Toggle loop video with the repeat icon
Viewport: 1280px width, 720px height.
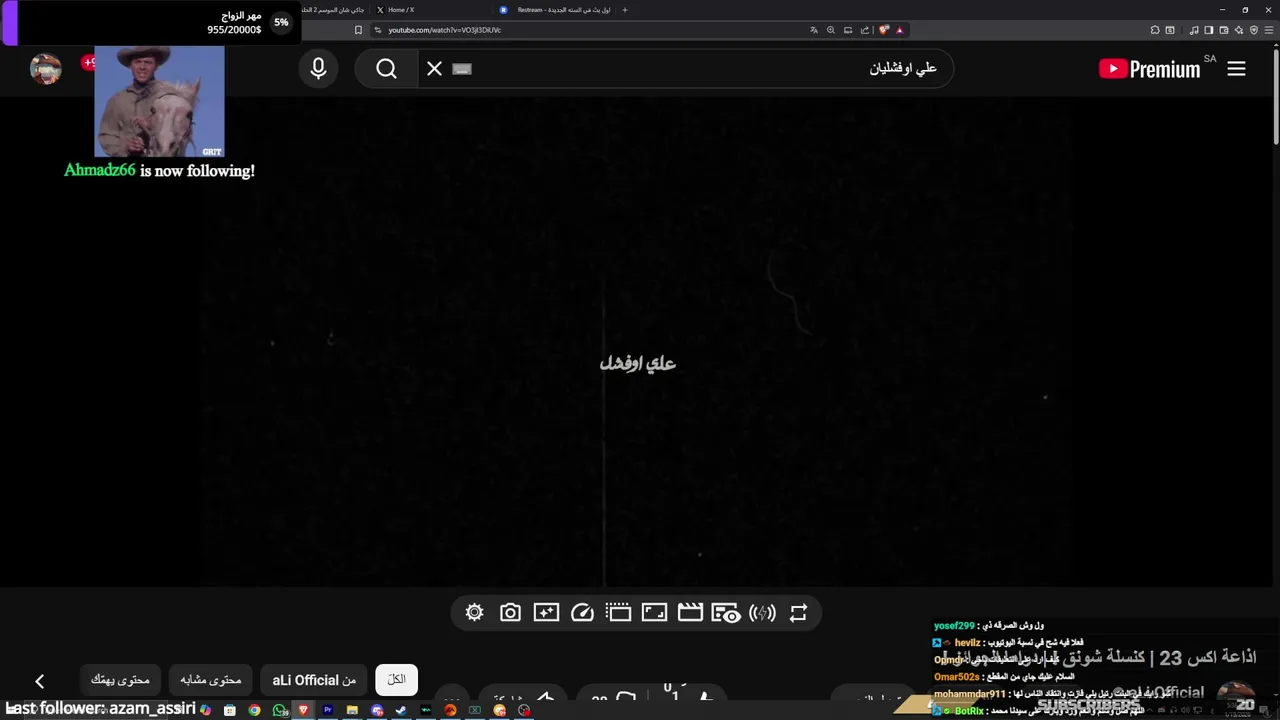[x=798, y=613]
